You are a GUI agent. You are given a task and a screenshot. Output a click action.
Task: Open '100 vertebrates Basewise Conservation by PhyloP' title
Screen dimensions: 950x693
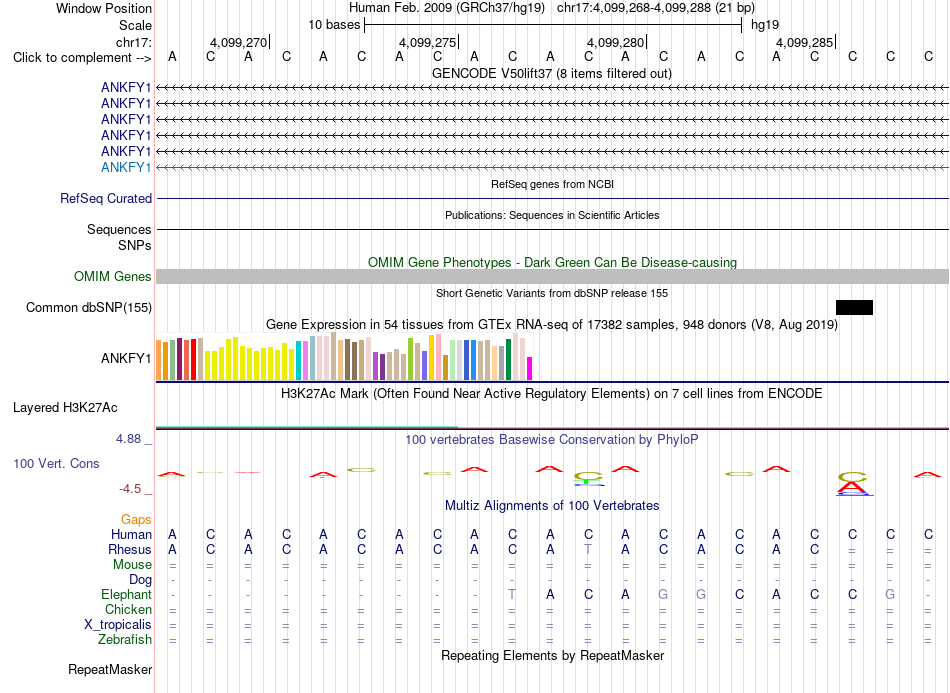coord(552,439)
